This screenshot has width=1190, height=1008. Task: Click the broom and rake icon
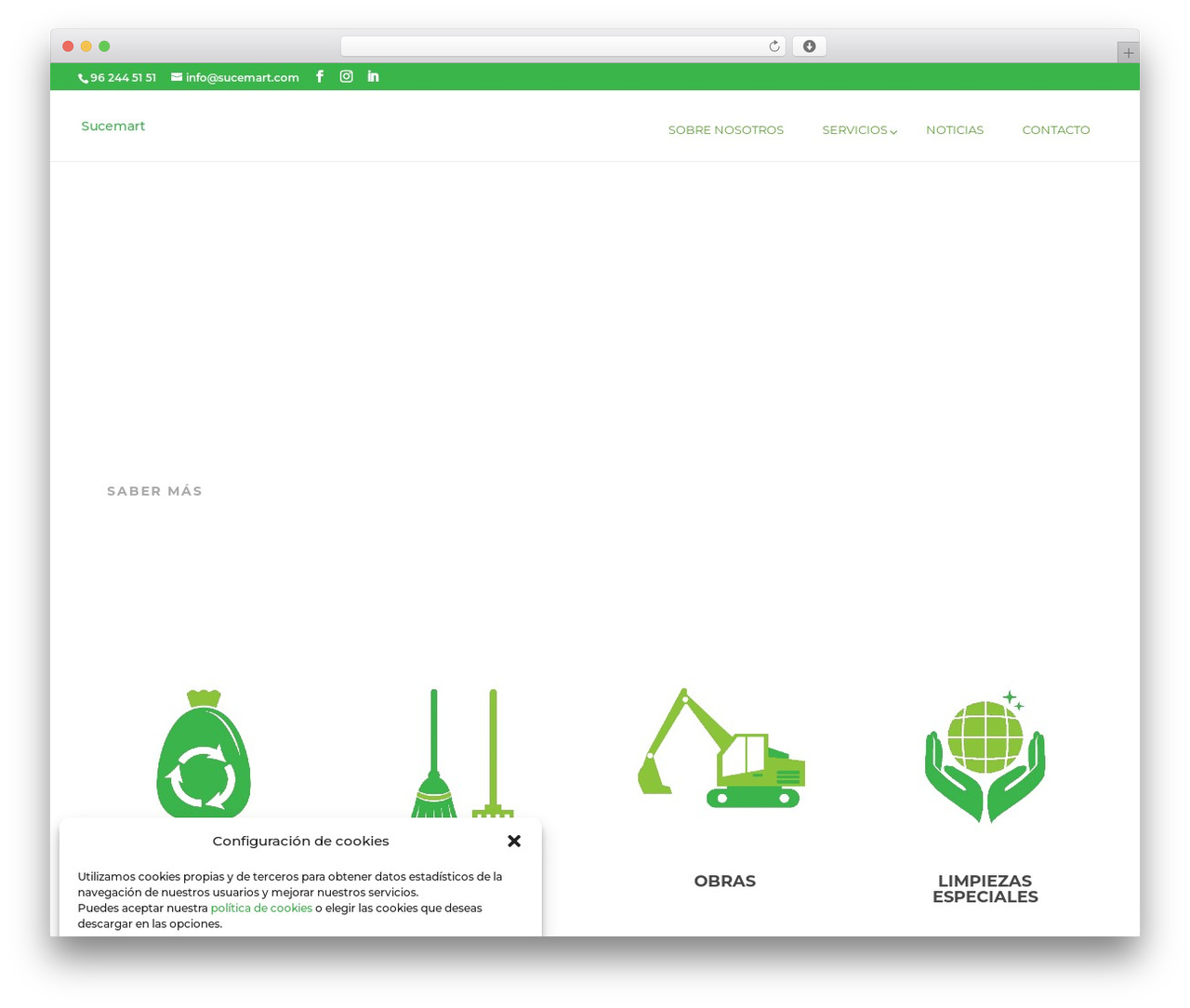tap(462, 753)
